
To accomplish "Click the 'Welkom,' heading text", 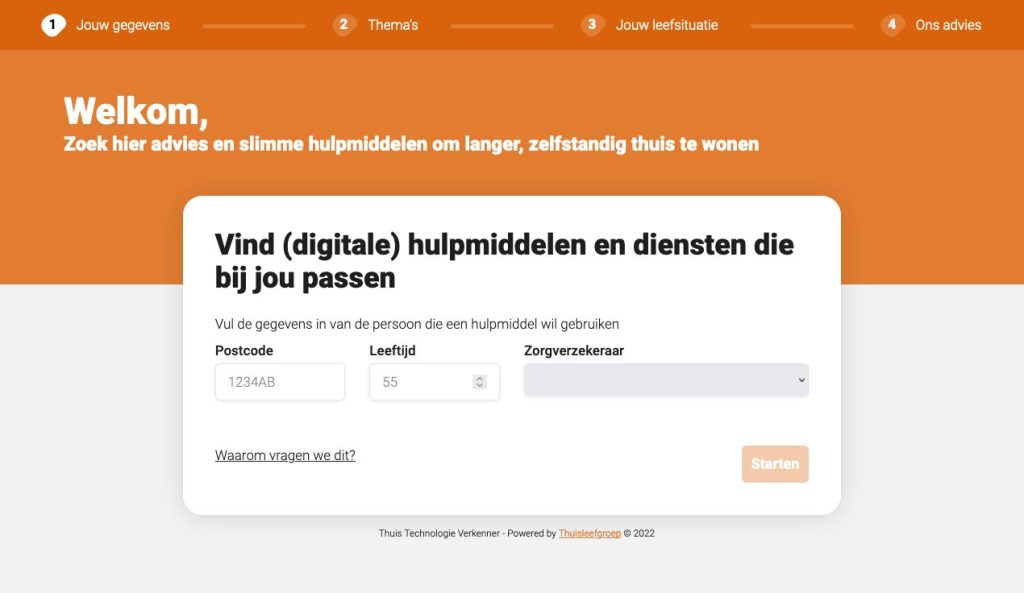I will coord(136,111).
